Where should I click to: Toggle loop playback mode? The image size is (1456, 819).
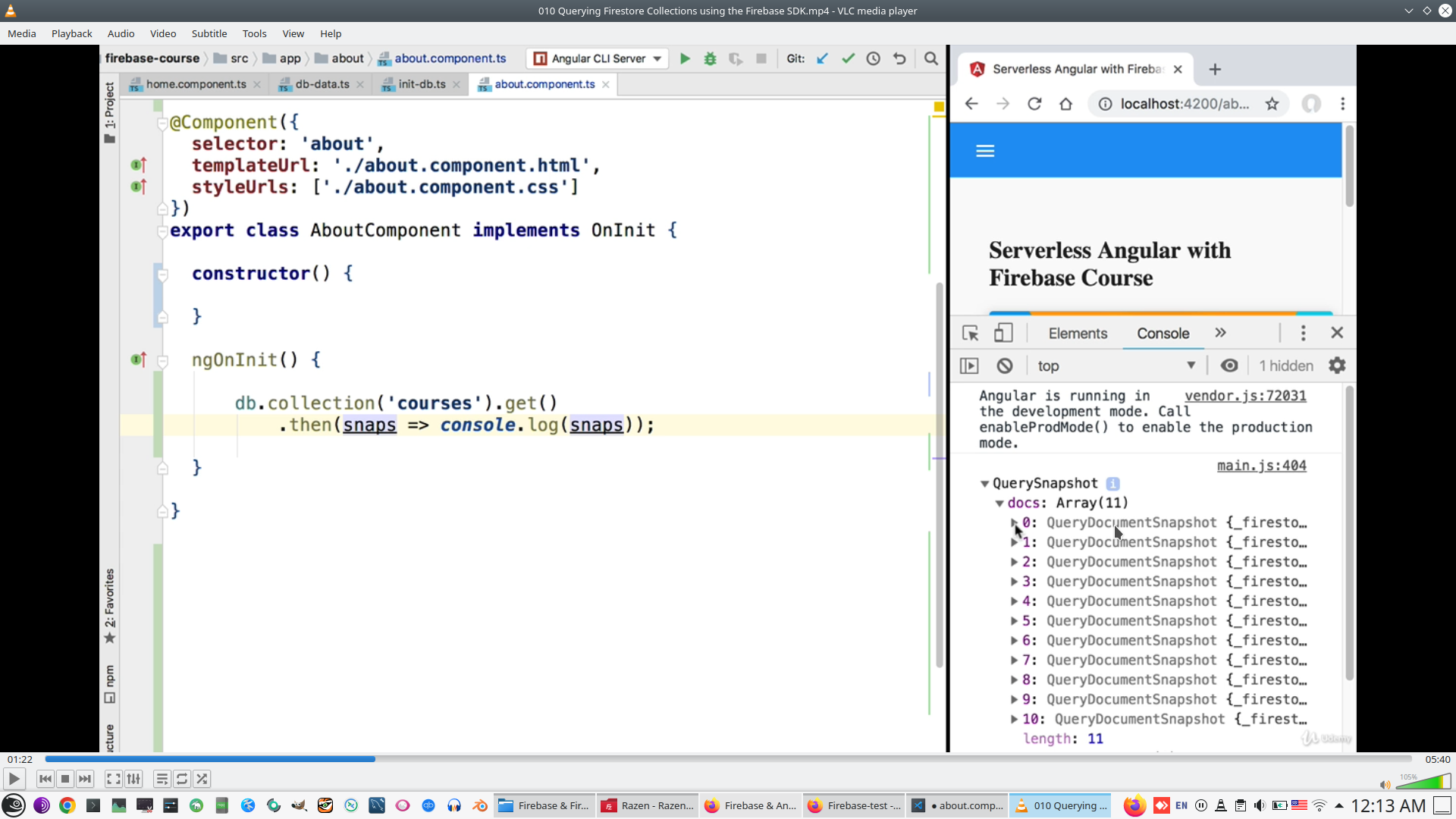click(182, 779)
